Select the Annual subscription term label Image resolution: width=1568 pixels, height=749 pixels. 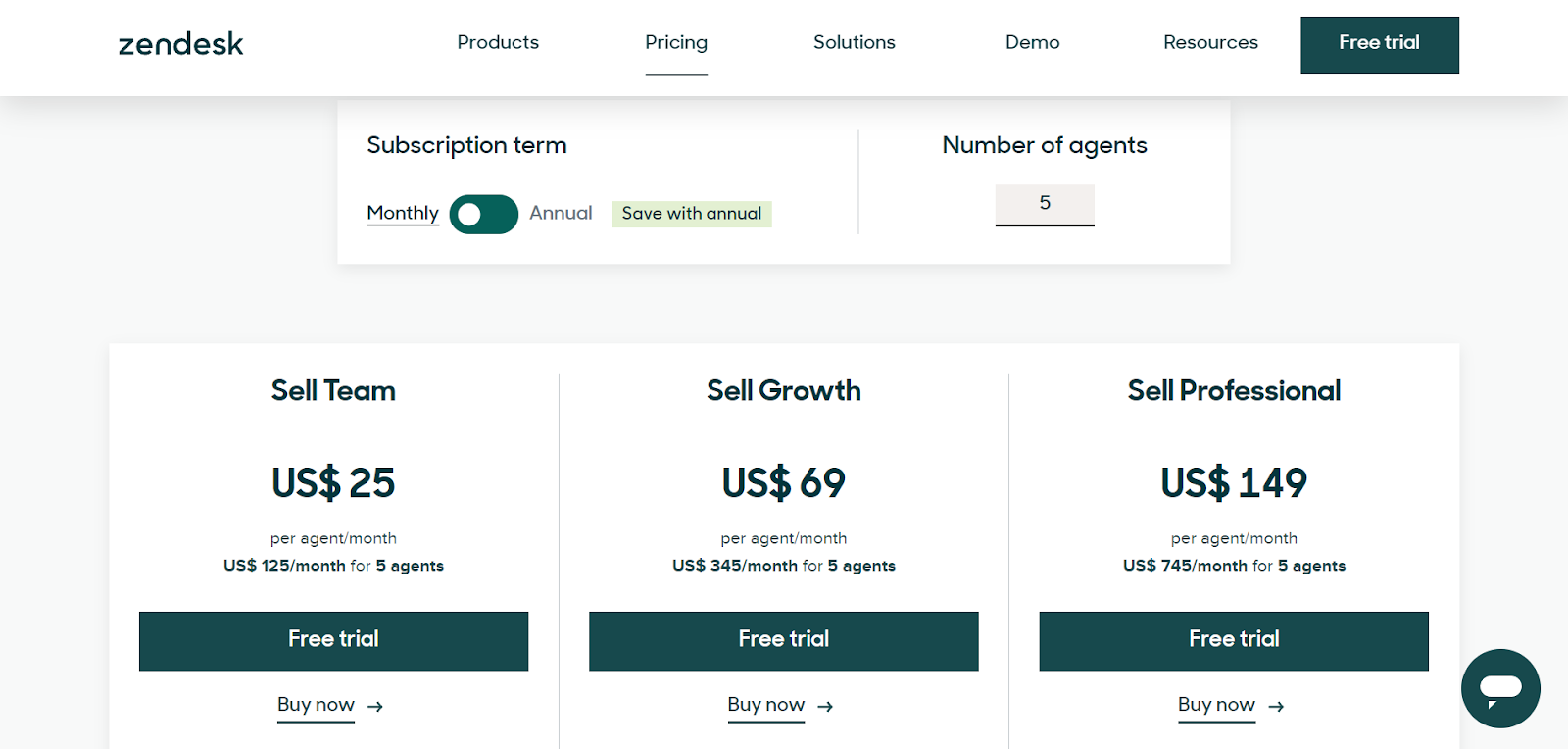pyautogui.click(x=561, y=213)
